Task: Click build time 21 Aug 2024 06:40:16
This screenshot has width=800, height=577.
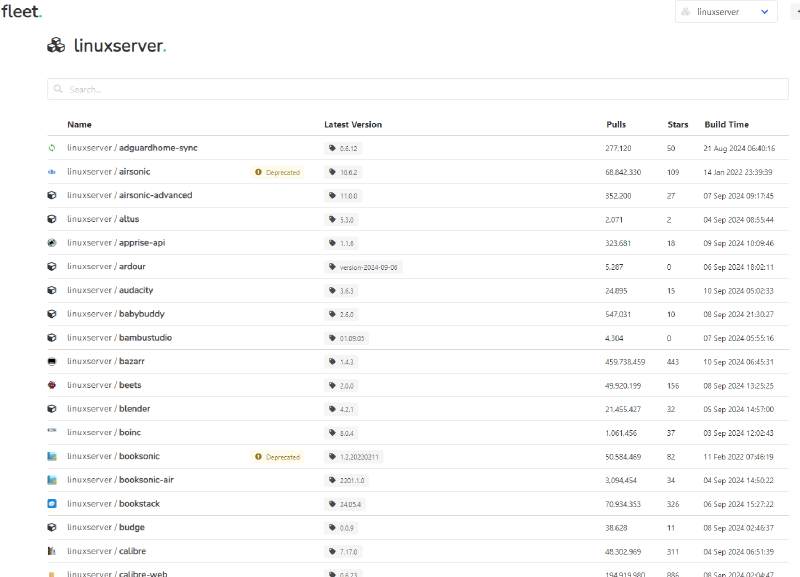Action: tap(739, 148)
